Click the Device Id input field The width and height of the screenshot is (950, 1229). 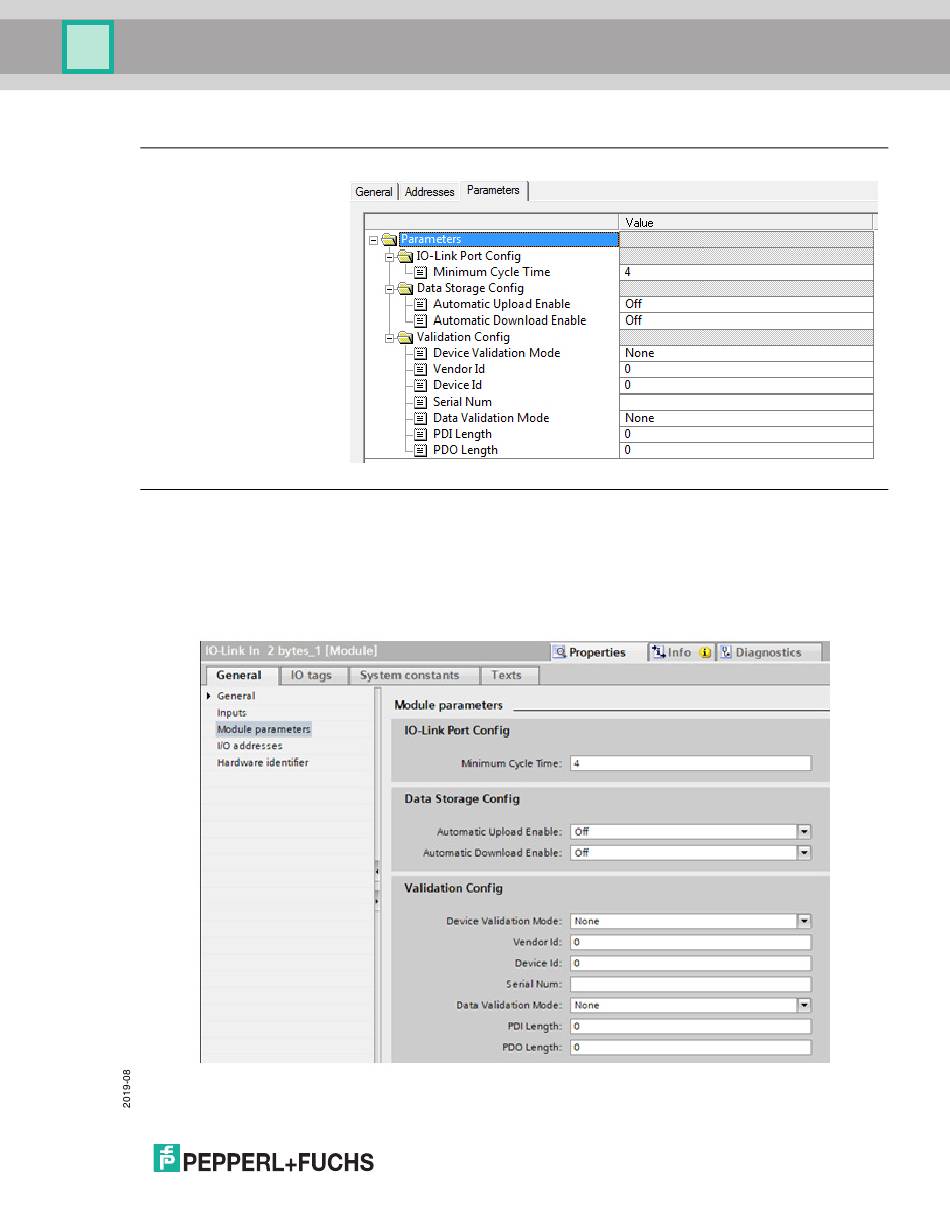691,963
